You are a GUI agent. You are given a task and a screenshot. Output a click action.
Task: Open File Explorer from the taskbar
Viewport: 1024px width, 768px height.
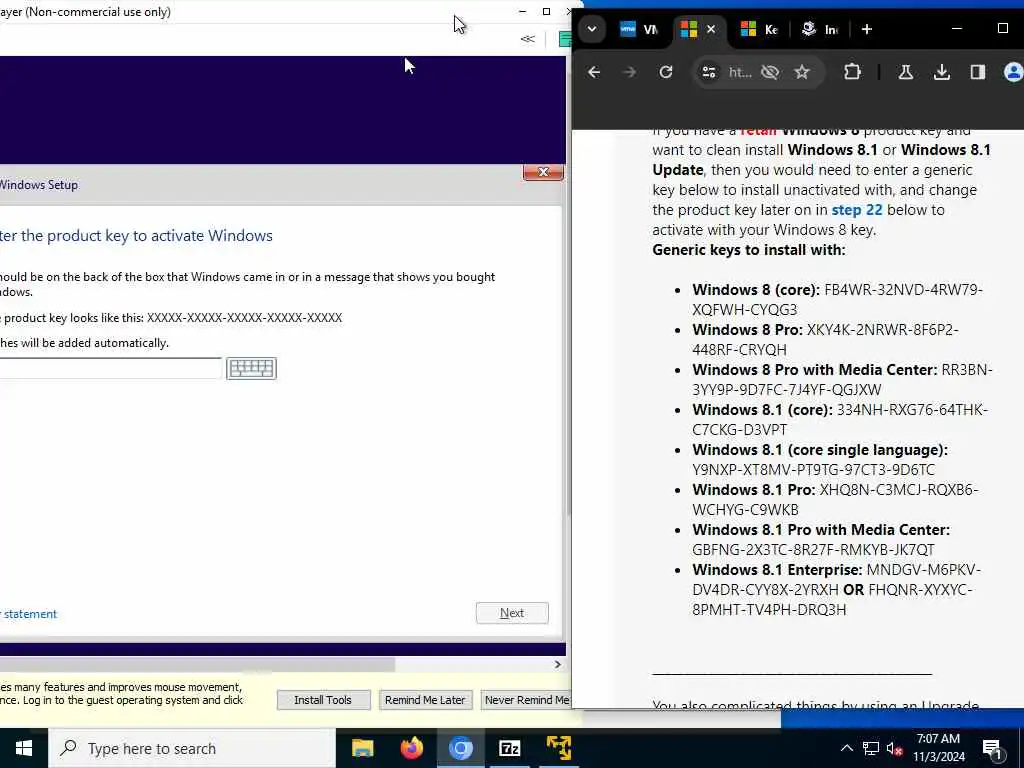pos(362,748)
